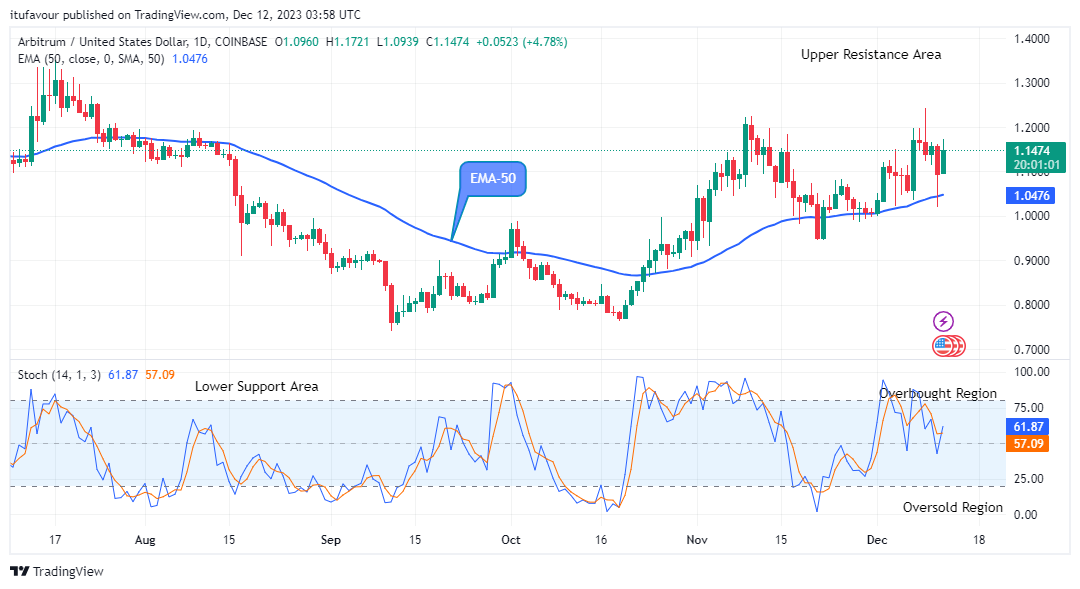Click the Sep date label on time axis
Viewport: 1080px width, 589px height.
331,540
